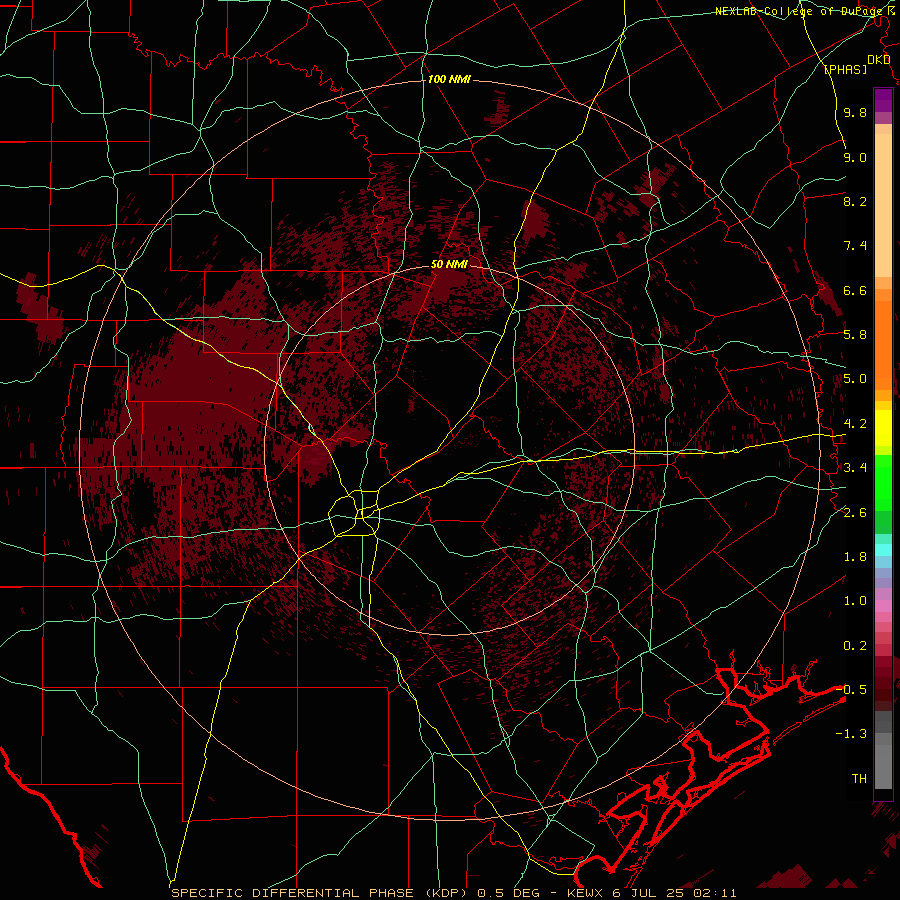This screenshot has height=900, width=900.
Task: Click the -0.5 scale value
Action: 852,689
